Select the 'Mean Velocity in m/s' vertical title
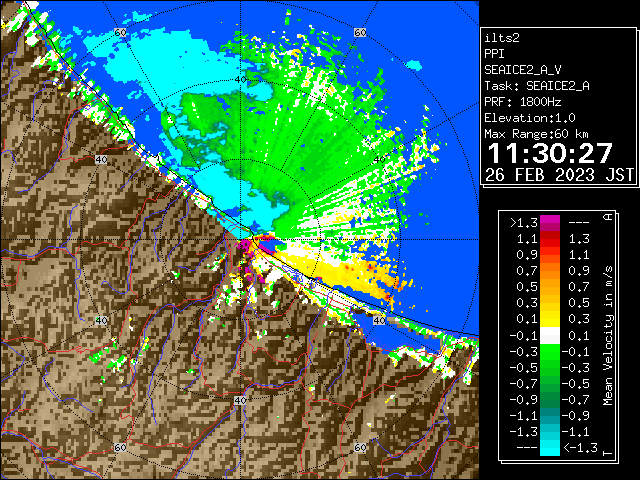640x480 pixels. click(608, 336)
